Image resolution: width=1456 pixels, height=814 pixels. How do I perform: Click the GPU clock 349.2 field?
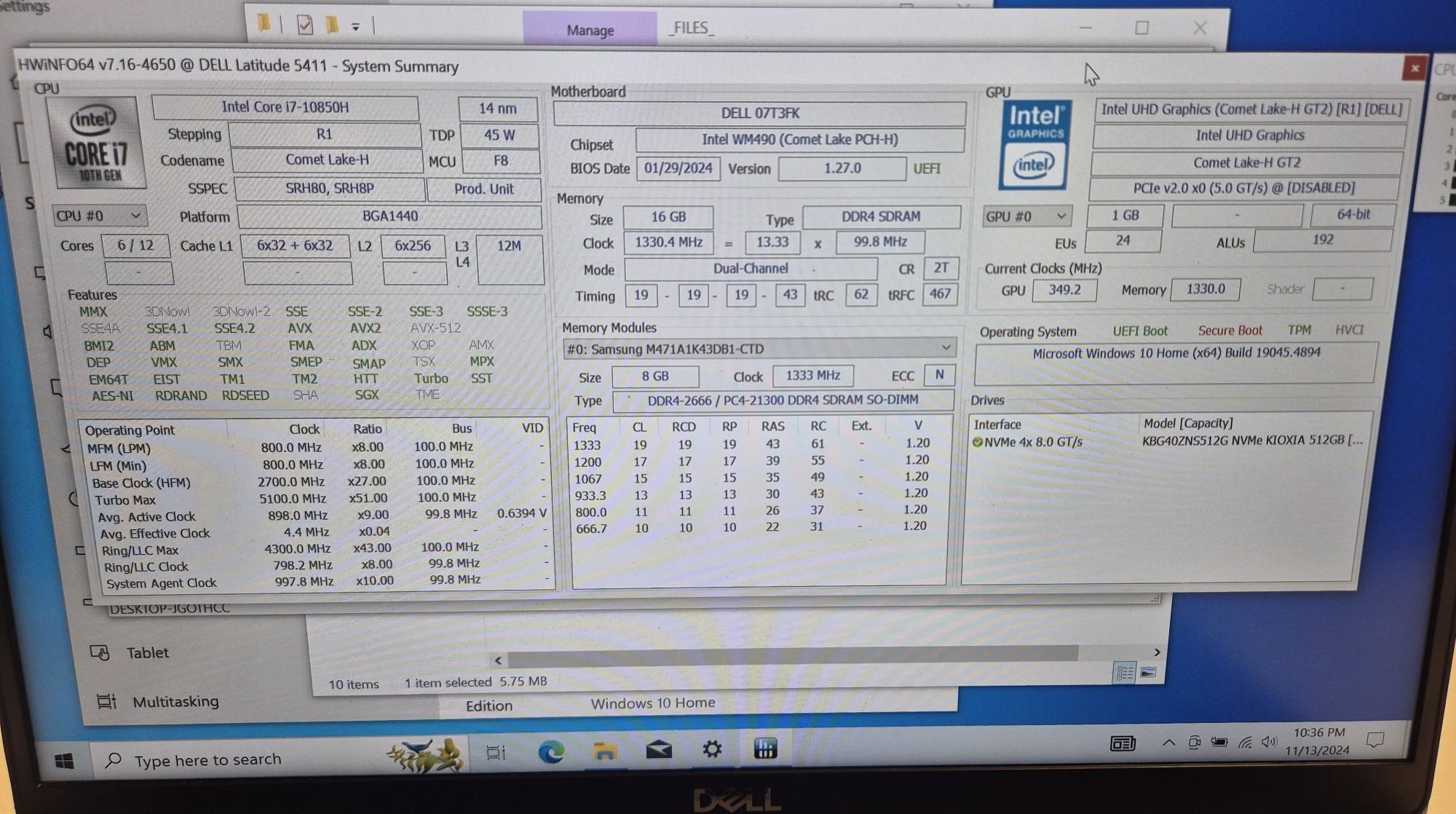pos(1064,290)
